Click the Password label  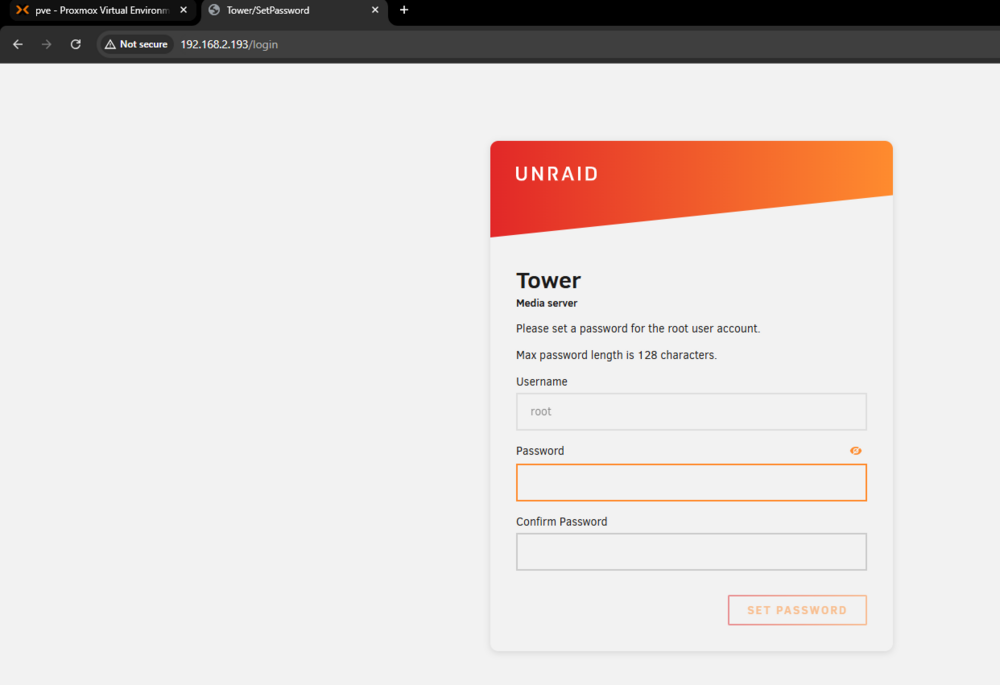(540, 451)
